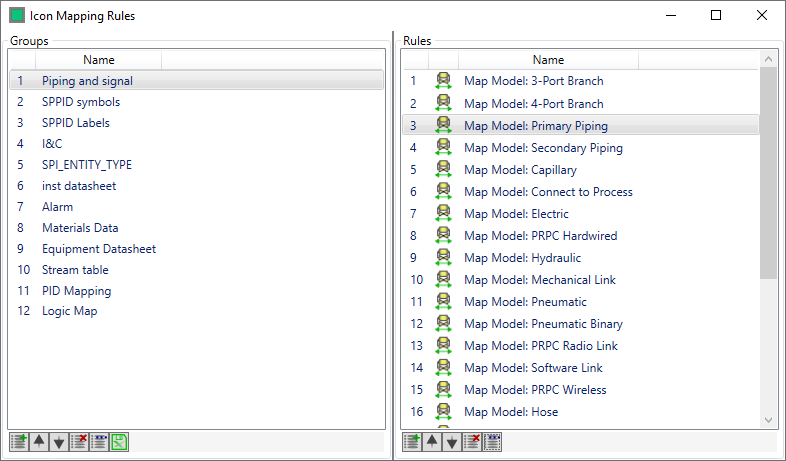
Task: Select Map Model: PRPC Wireless rule
Action: [535, 390]
